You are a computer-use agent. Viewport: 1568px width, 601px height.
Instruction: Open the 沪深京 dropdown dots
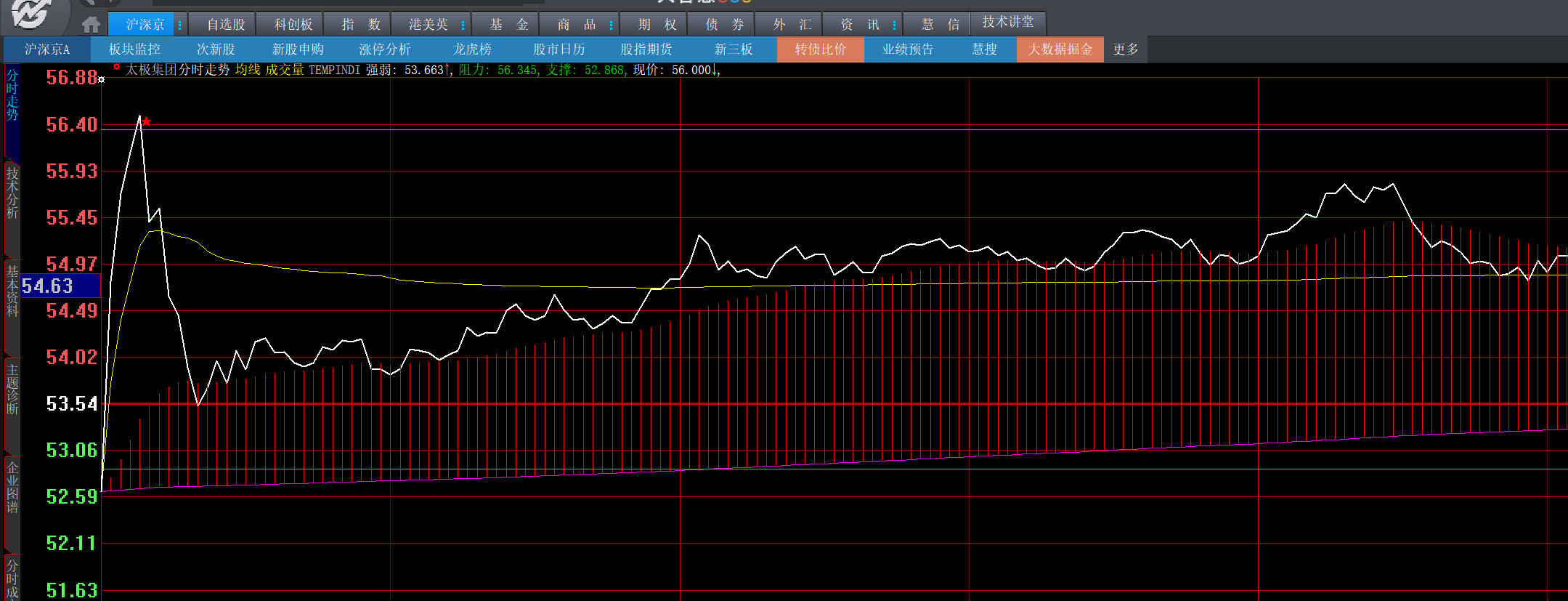click(x=179, y=25)
